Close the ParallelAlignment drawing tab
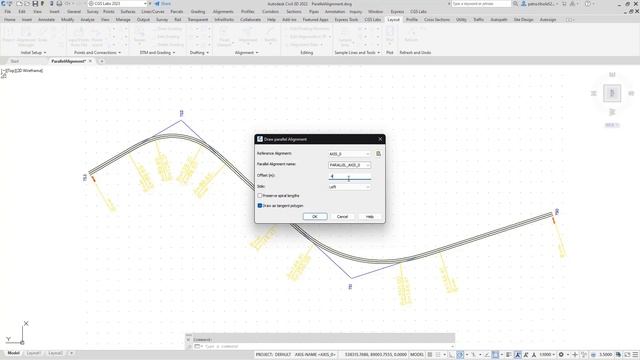Screen dimensions: 640x360 [x=90, y=61]
